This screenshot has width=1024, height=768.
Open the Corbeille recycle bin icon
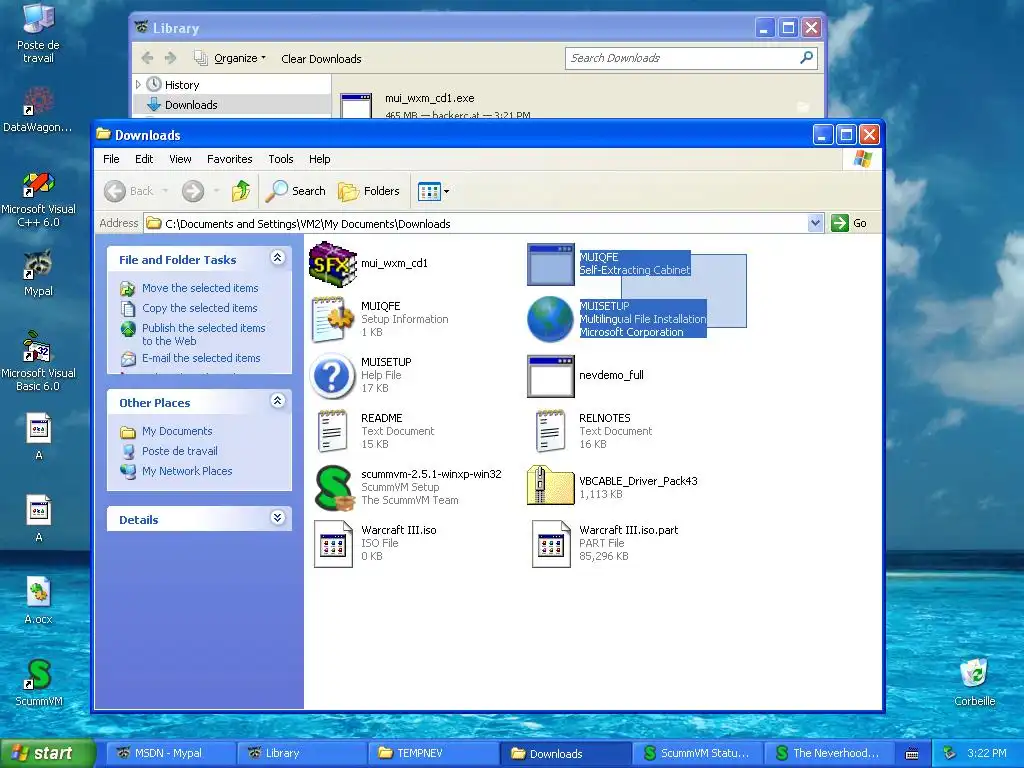tap(974, 683)
